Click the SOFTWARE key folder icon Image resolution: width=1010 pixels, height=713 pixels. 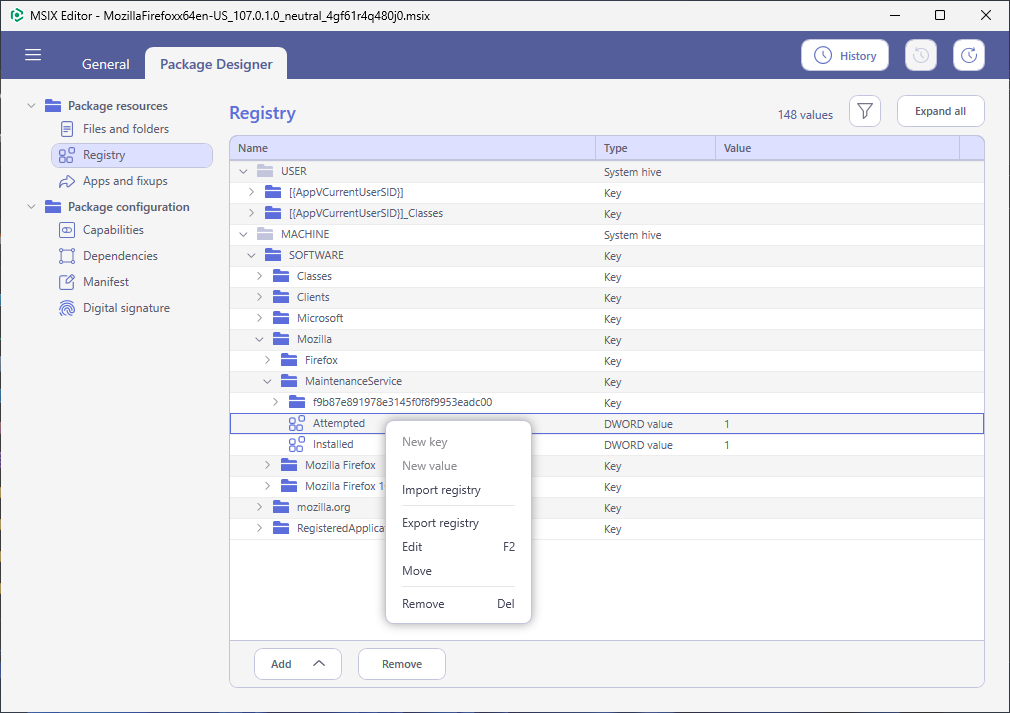[273, 255]
